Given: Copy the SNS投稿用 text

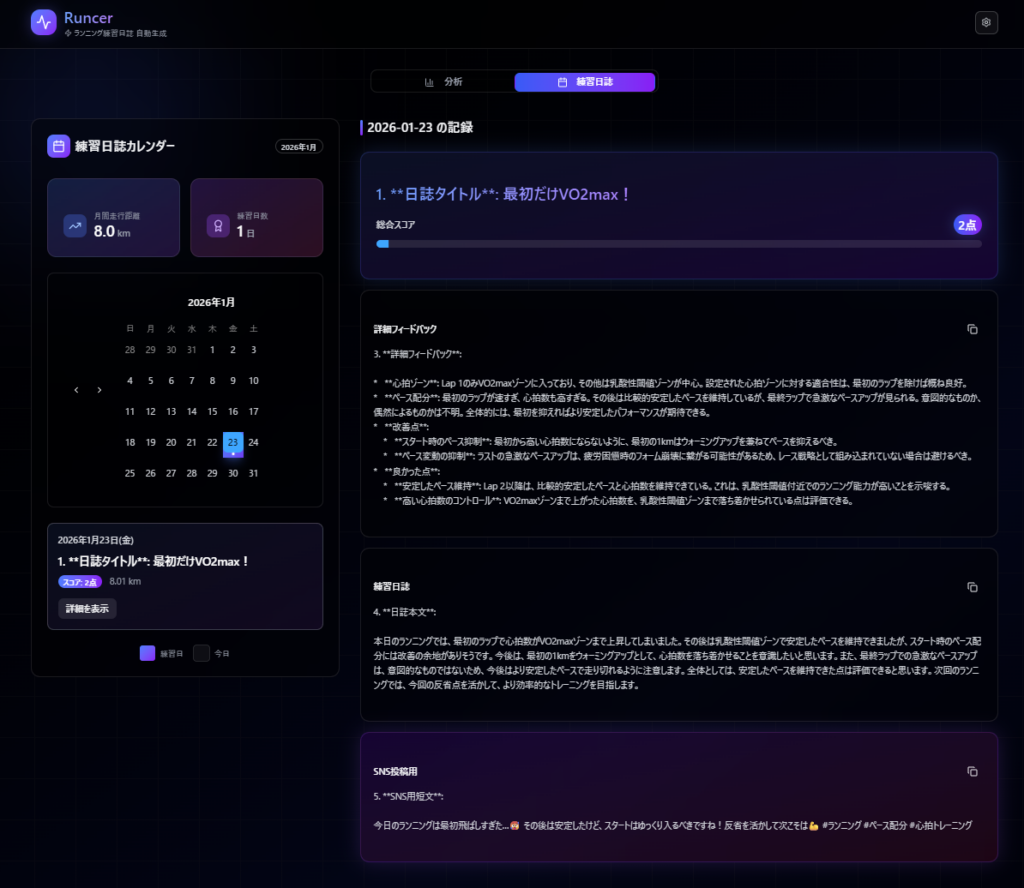Looking at the screenshot, I should click(972, 771).
